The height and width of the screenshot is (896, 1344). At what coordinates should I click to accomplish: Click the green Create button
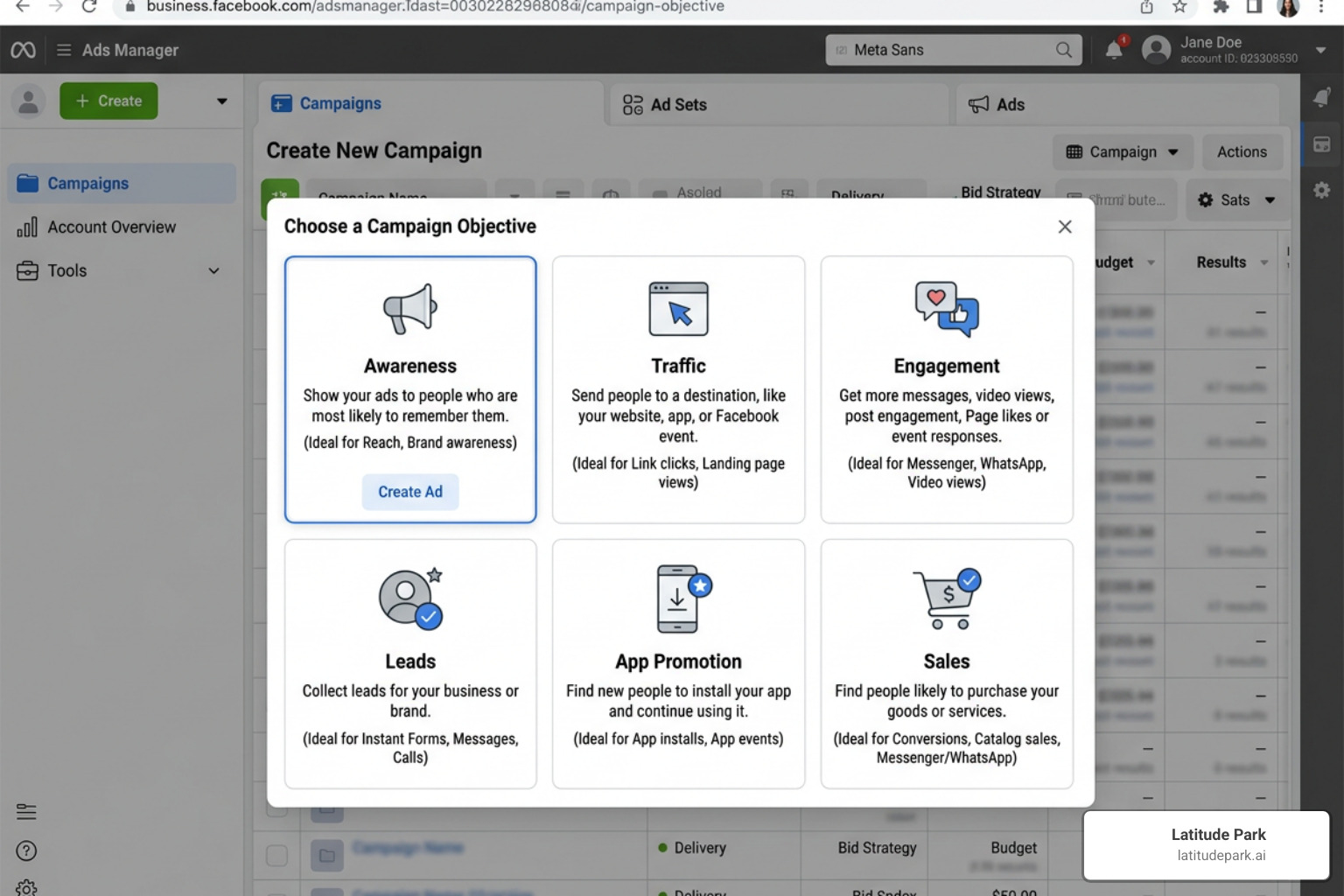coord(108,101)
